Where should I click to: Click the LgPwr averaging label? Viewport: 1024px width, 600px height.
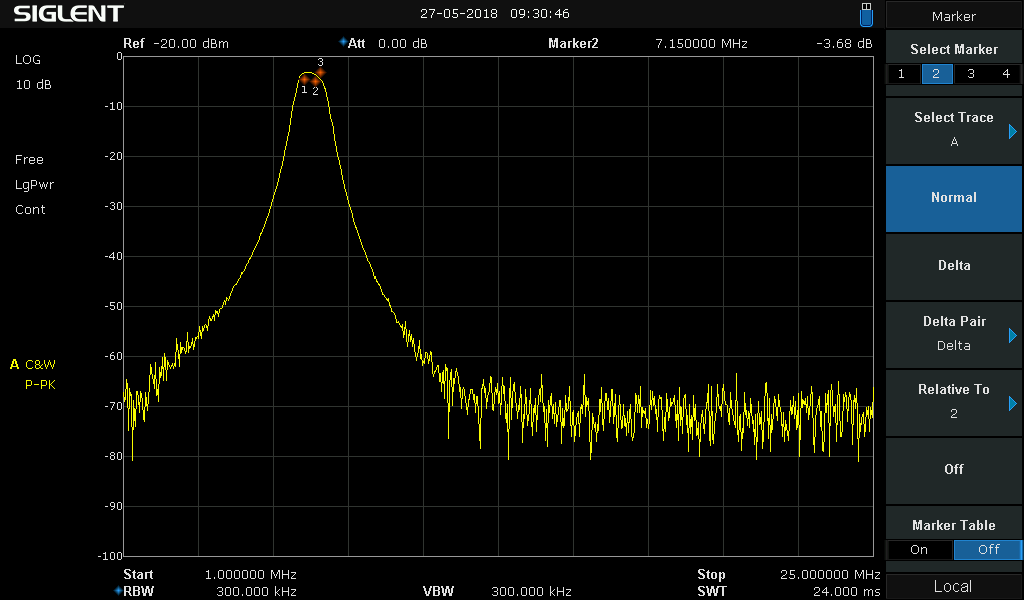pos(35,185)
